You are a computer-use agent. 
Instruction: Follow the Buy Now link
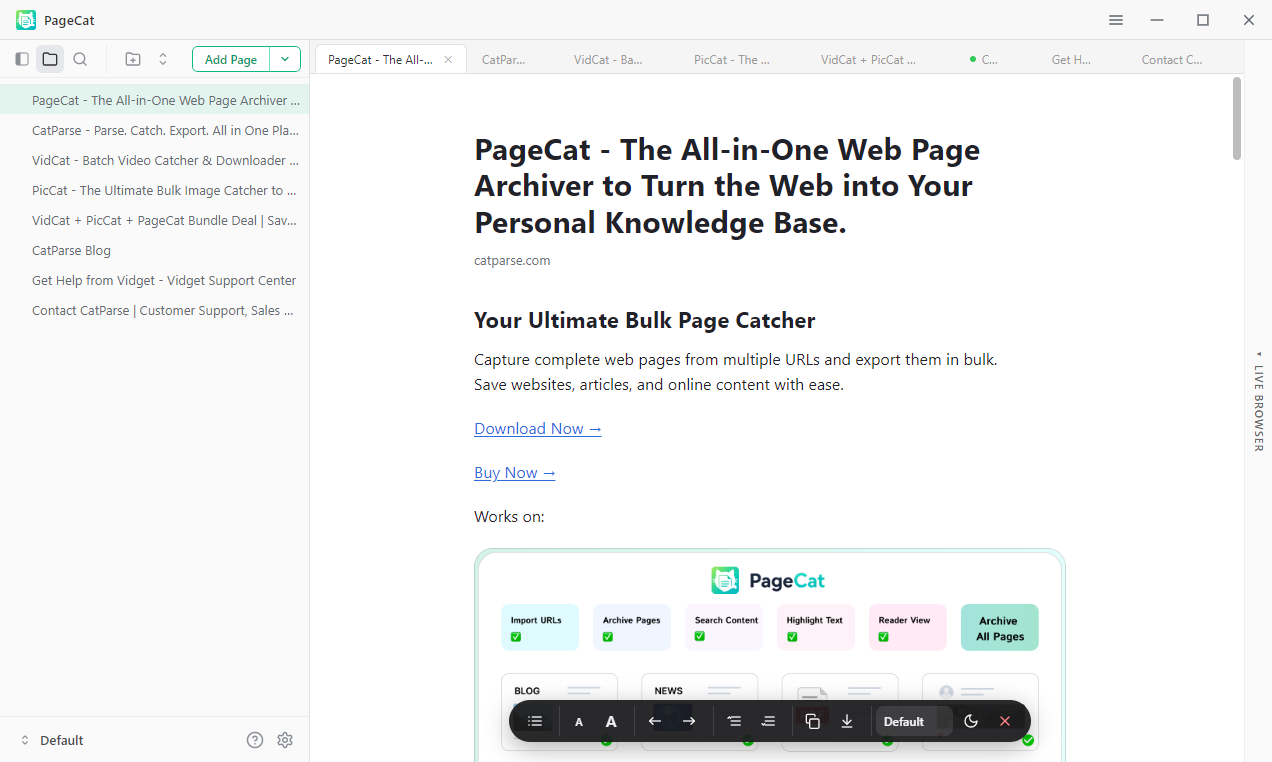(x=515, y=472)
